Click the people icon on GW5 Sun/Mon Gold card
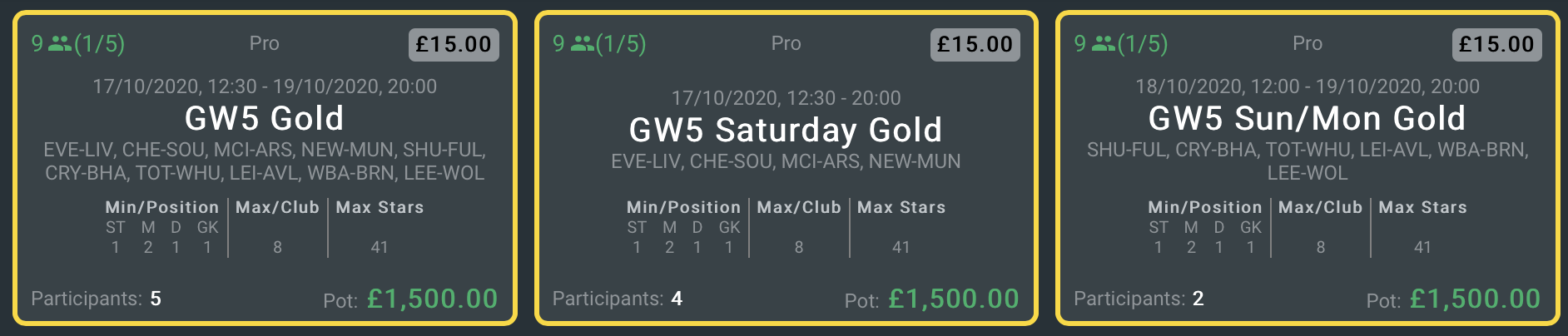1568x336 pixels. (x=1104, y=44)
